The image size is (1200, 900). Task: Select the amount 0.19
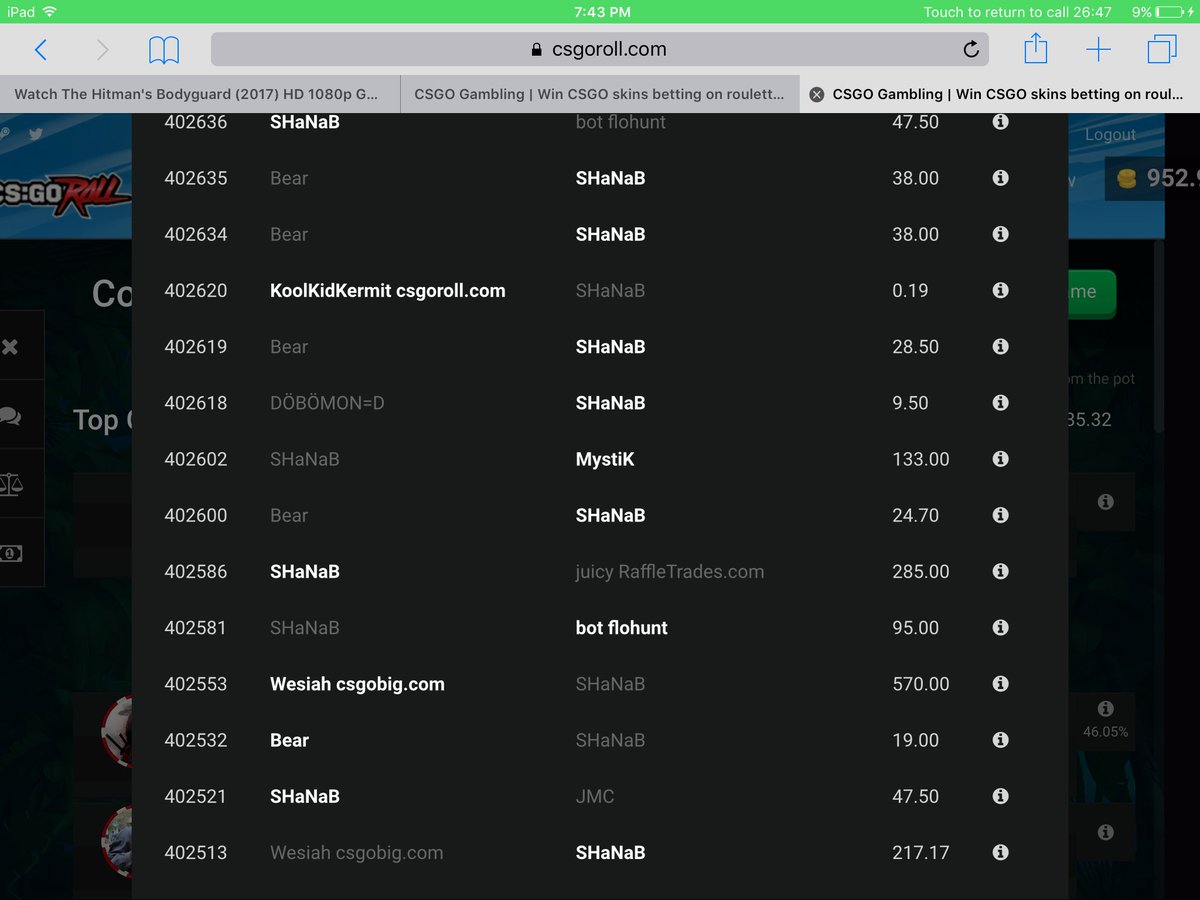[910, 291]
